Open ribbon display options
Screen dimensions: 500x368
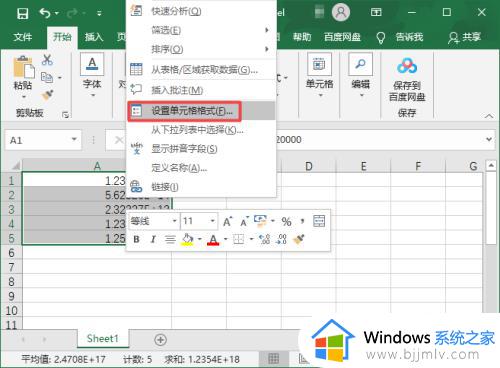coord(376,13)
